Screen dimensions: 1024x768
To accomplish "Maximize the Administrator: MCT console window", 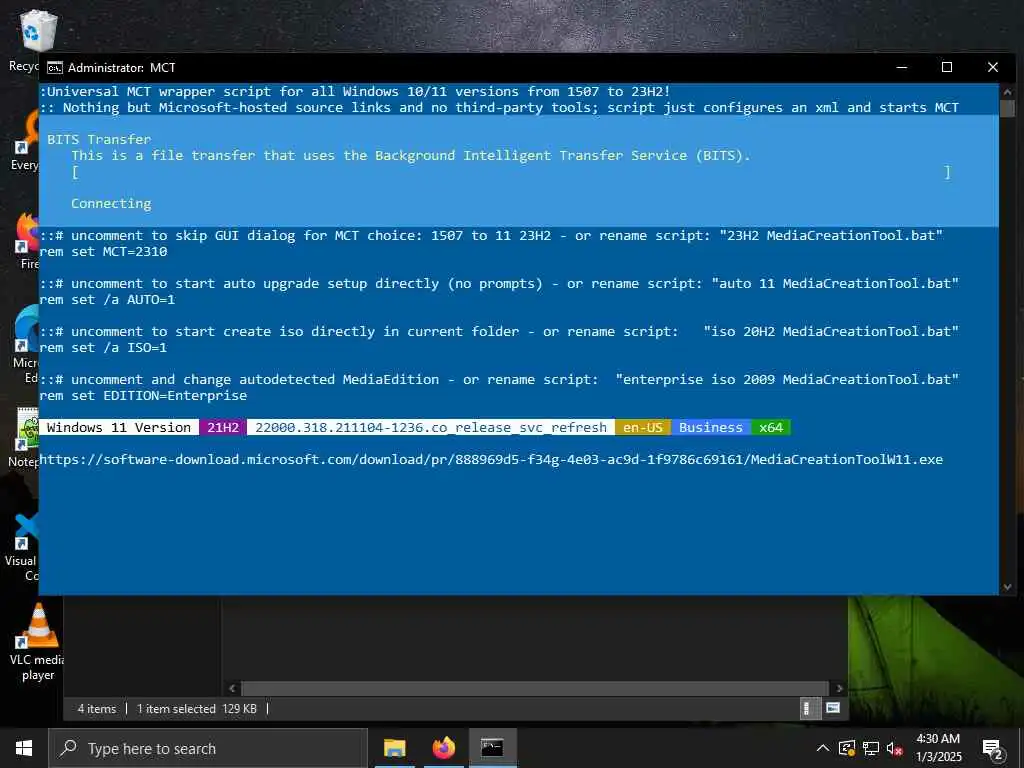I will point(947,67).
